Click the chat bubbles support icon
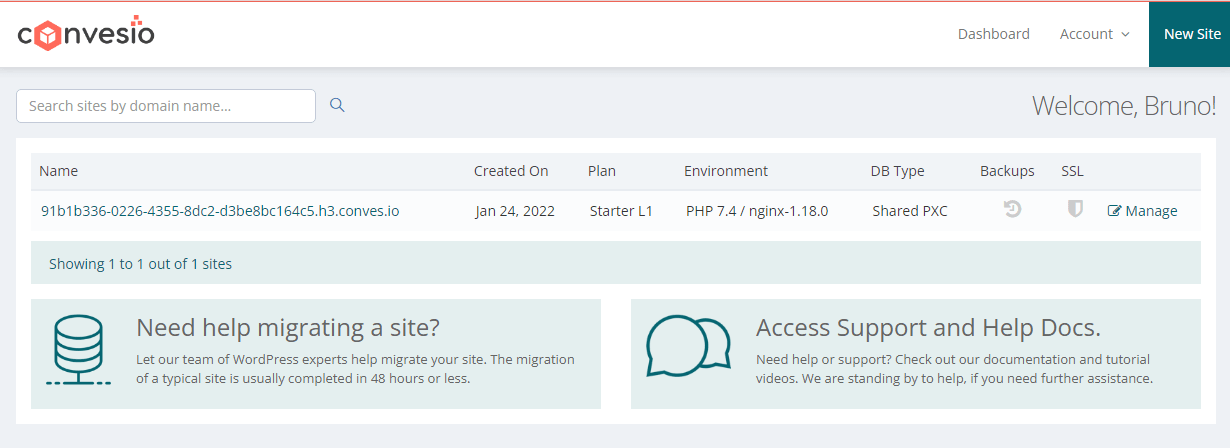This screenshot has height=448, width=1230. [x=688, y=346]
